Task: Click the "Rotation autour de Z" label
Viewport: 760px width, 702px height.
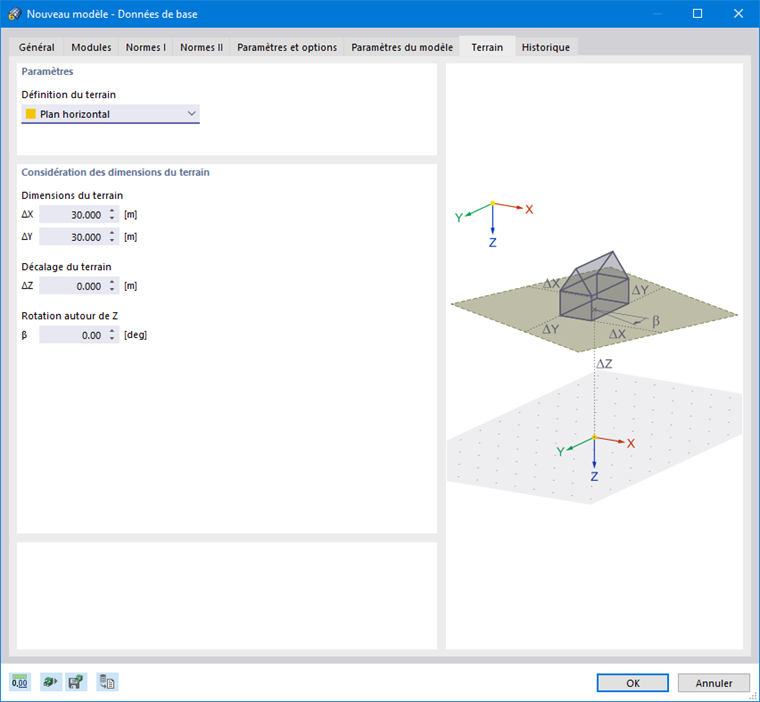Action: point(70,316)
